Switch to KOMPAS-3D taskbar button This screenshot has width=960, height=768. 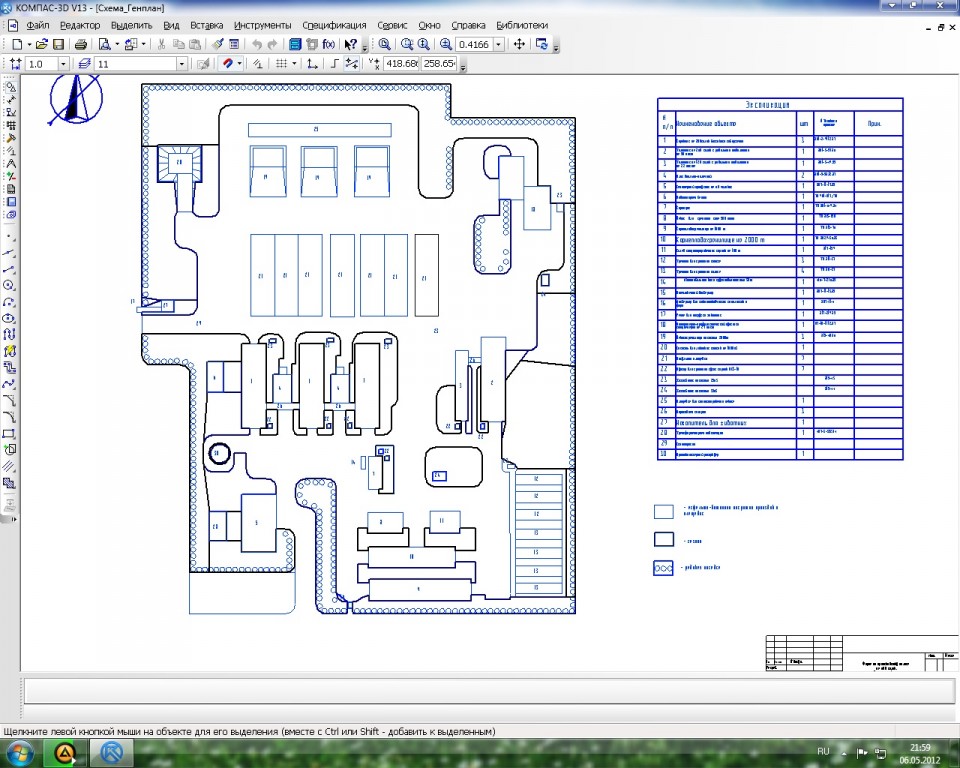point(113,753)
